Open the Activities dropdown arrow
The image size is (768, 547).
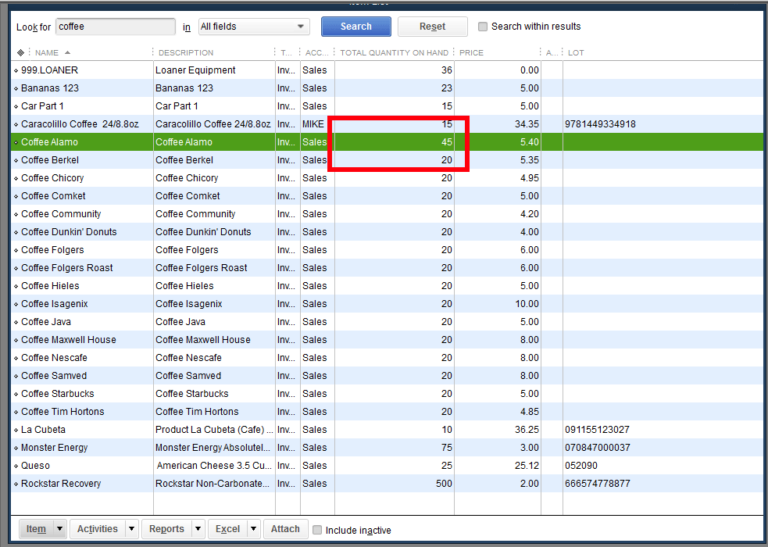tap(131, 529)
